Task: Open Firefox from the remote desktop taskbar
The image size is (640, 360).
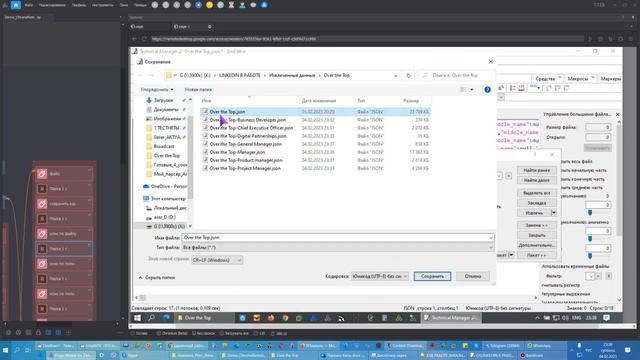Action: pyautogui.click(x=271, y=318)
